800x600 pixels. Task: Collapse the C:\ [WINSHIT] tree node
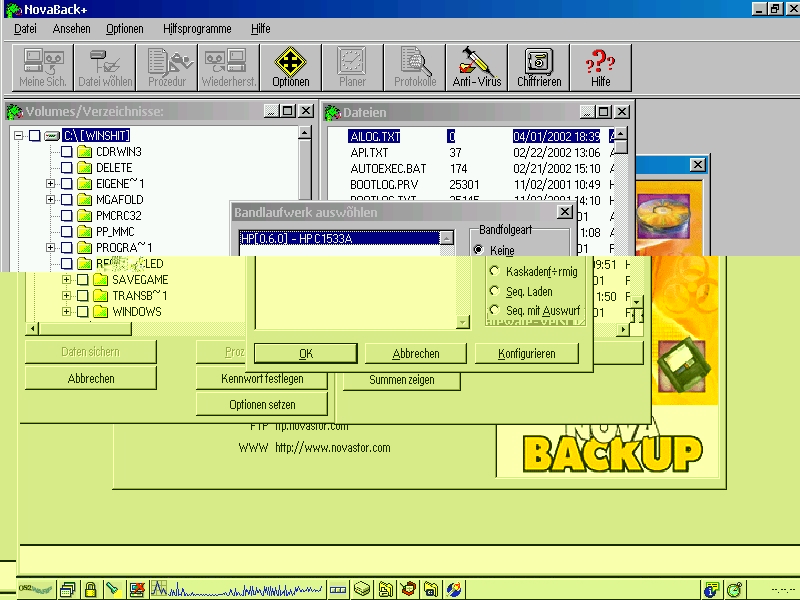tap(19, 136)
